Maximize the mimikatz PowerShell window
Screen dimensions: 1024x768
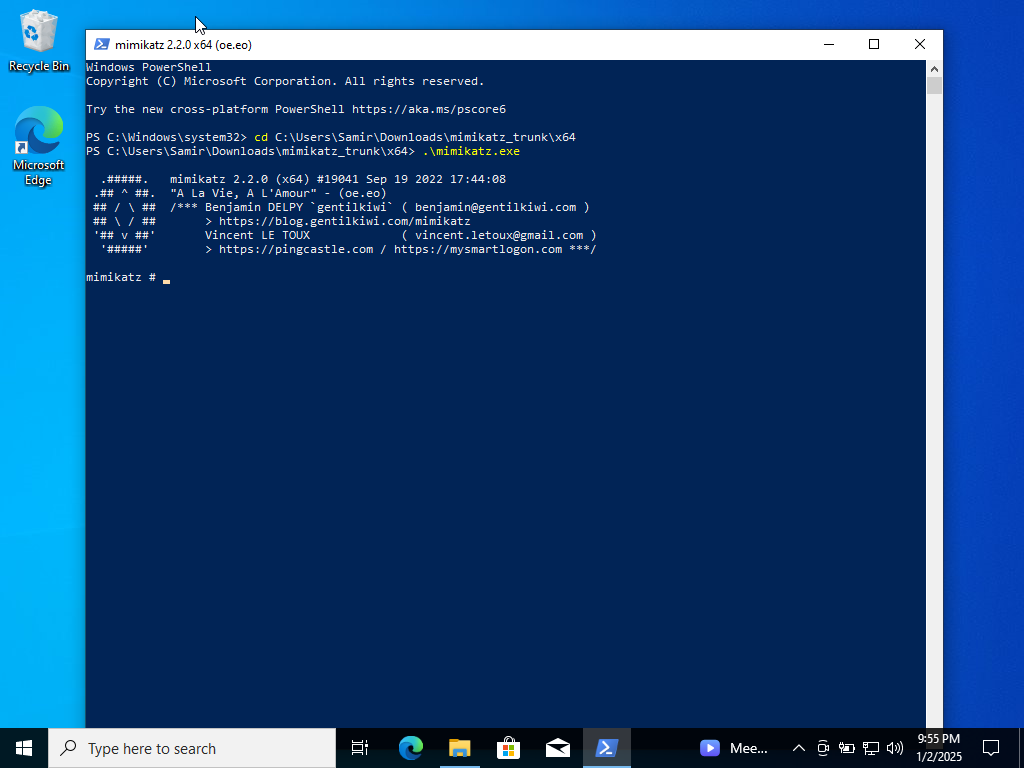point(874,44)
